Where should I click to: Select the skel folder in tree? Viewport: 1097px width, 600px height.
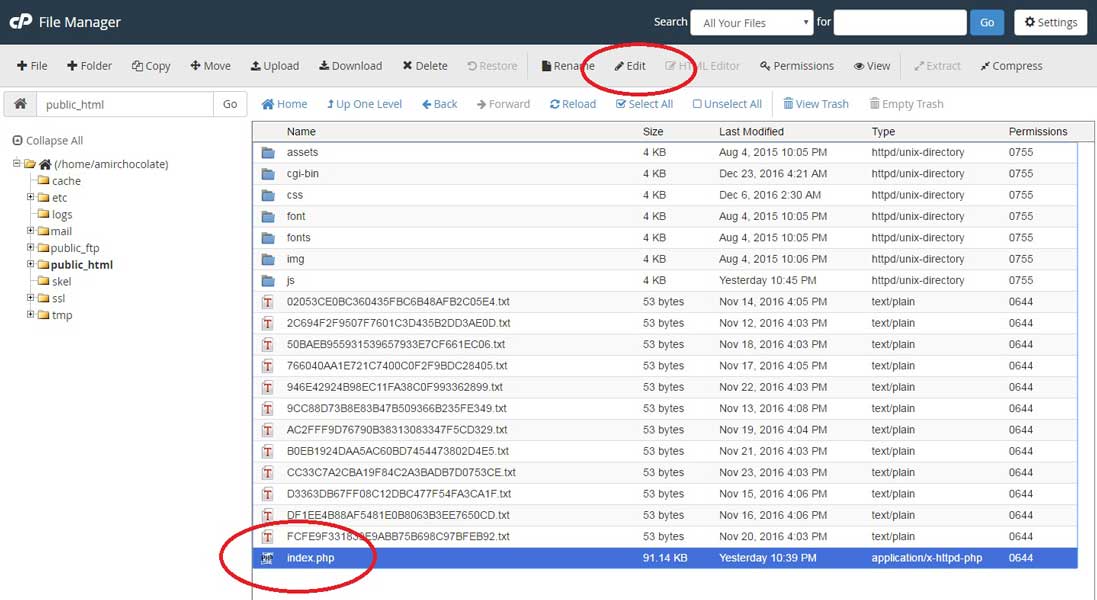pos(62,281)
